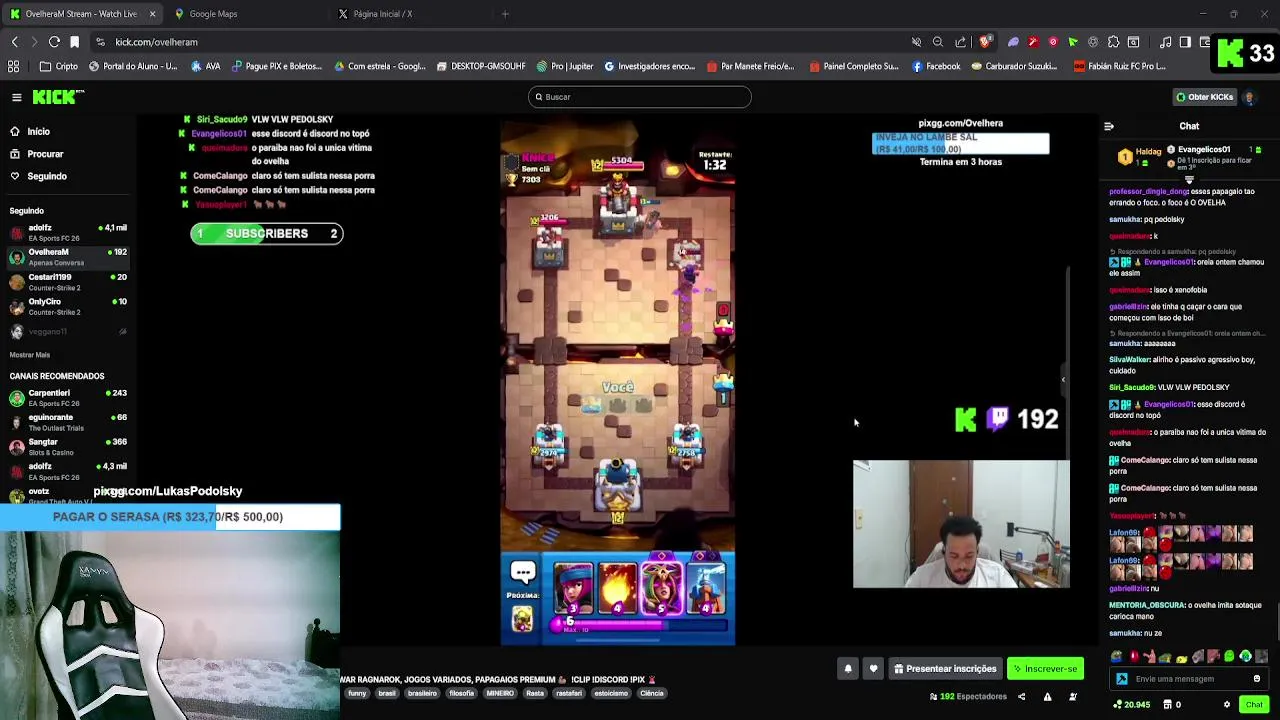The width and height of the screenshot is (1280, 720).
Task: Click Presentear inscrições button
Action: [x=945, y=669]
